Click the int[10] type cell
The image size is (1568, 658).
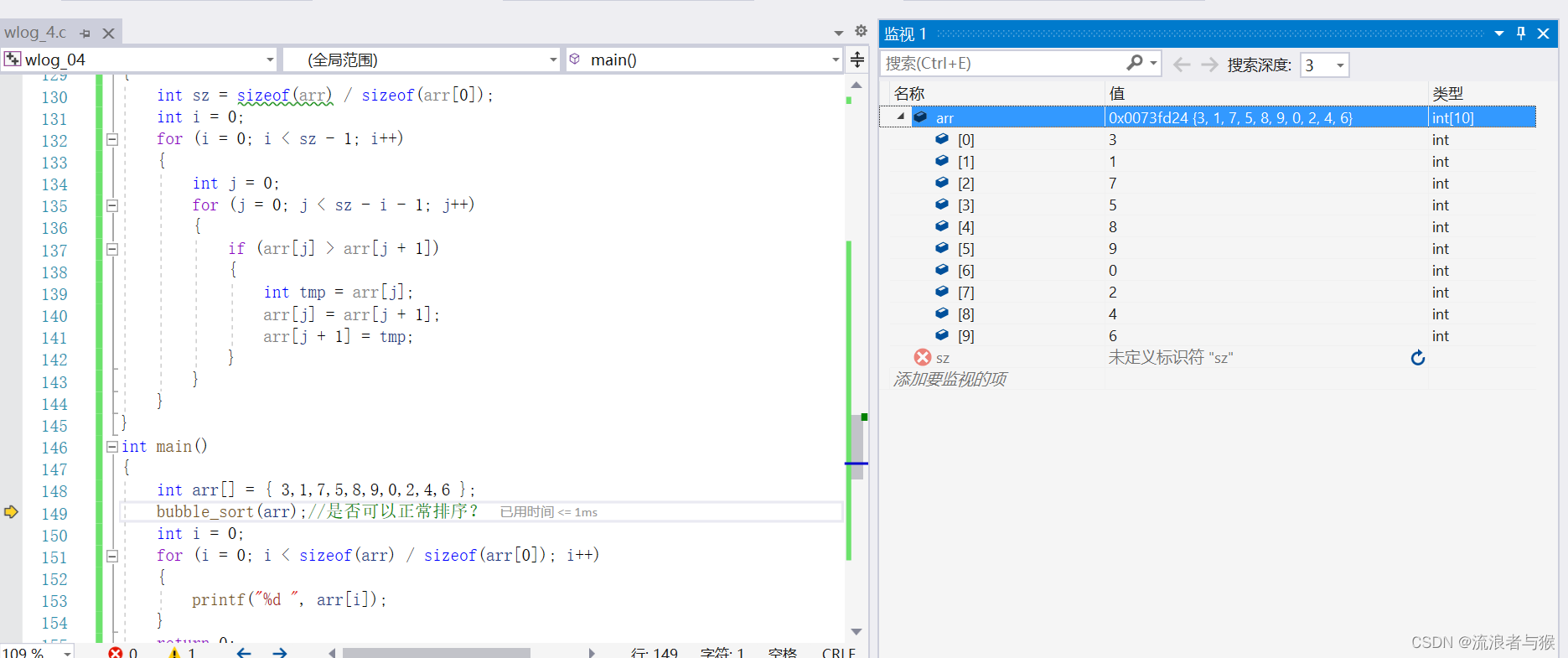click(1482, 117)
